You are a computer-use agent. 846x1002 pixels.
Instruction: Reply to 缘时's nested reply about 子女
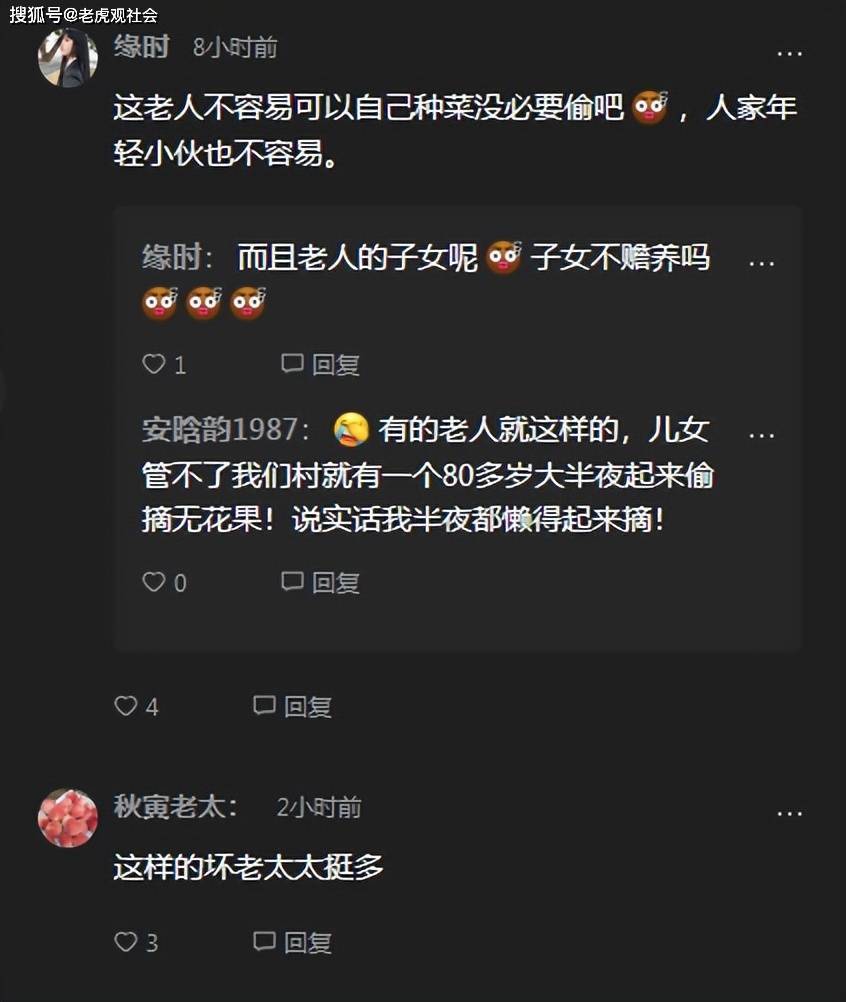[x=320, y=364]
